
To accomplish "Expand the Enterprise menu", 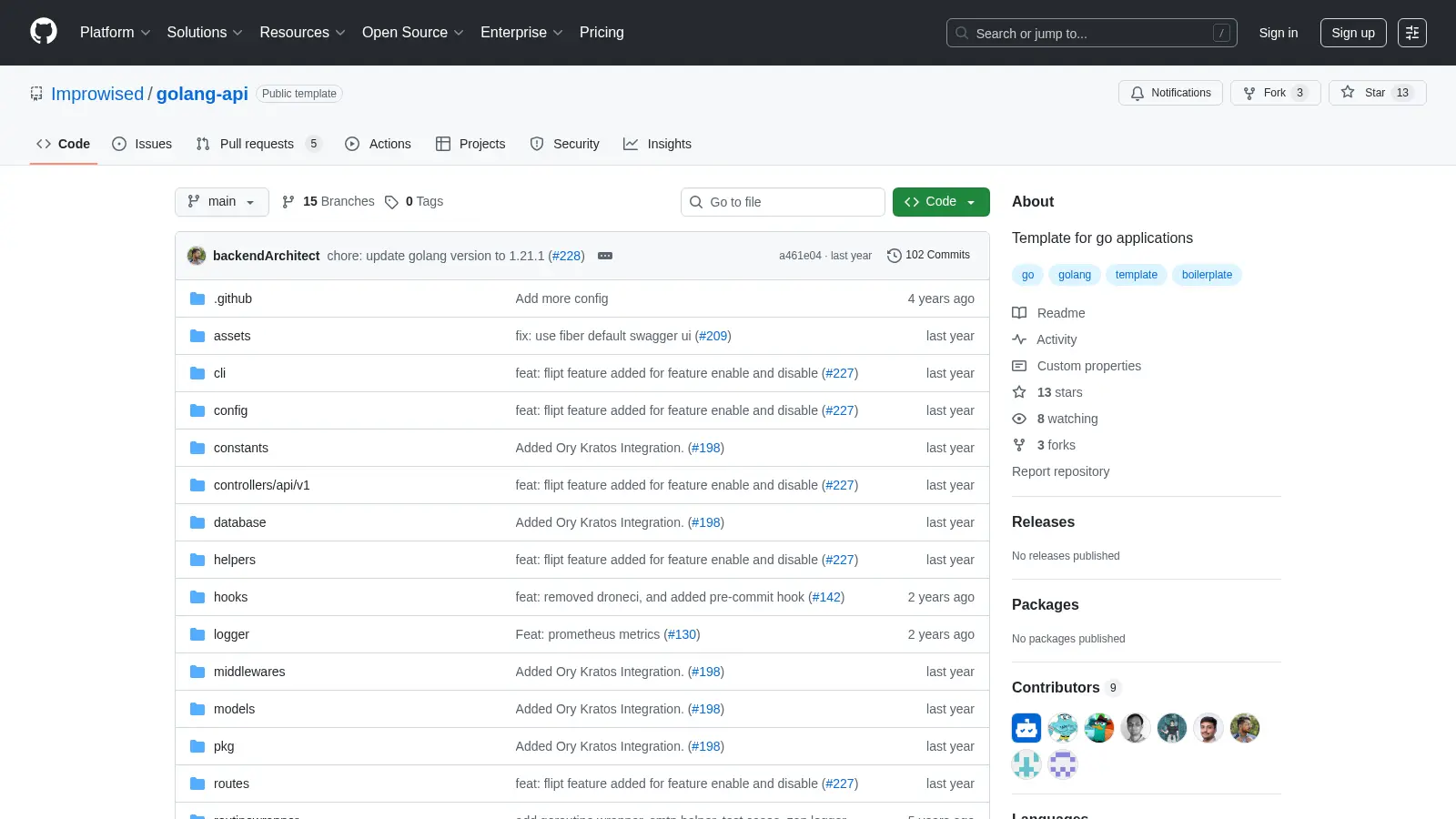I will [521, 32].
